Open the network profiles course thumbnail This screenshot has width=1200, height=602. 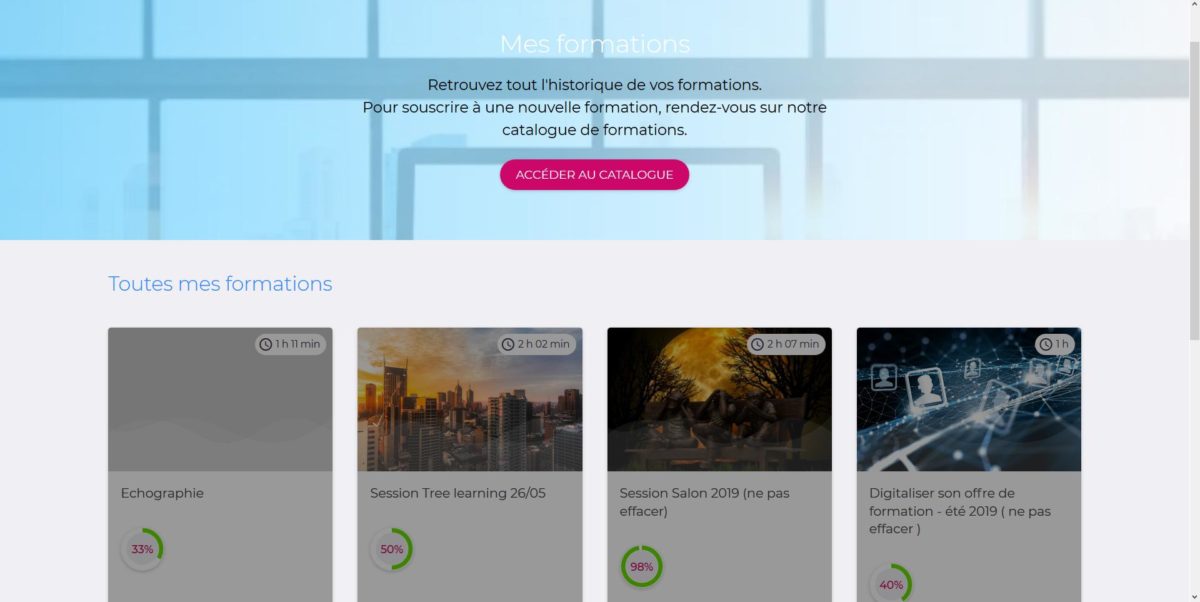(969, 400)
